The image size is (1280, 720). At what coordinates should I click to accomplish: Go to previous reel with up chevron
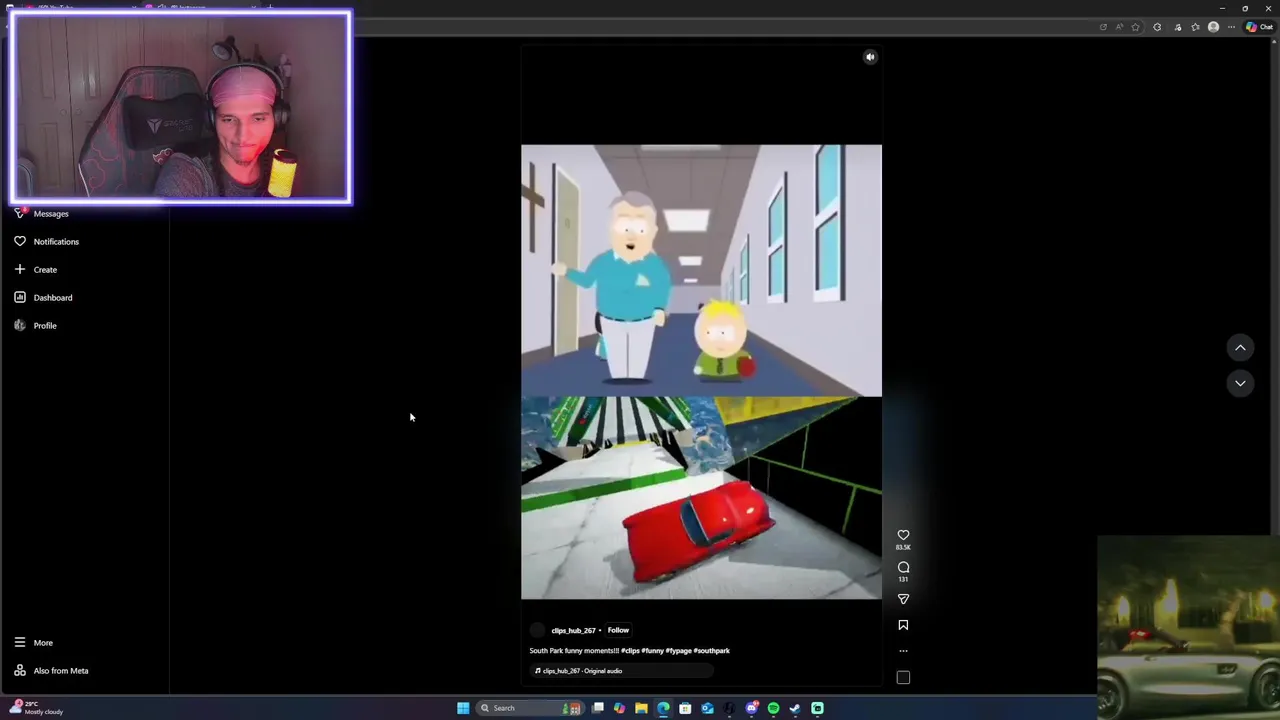click(x=1240, y=347)
